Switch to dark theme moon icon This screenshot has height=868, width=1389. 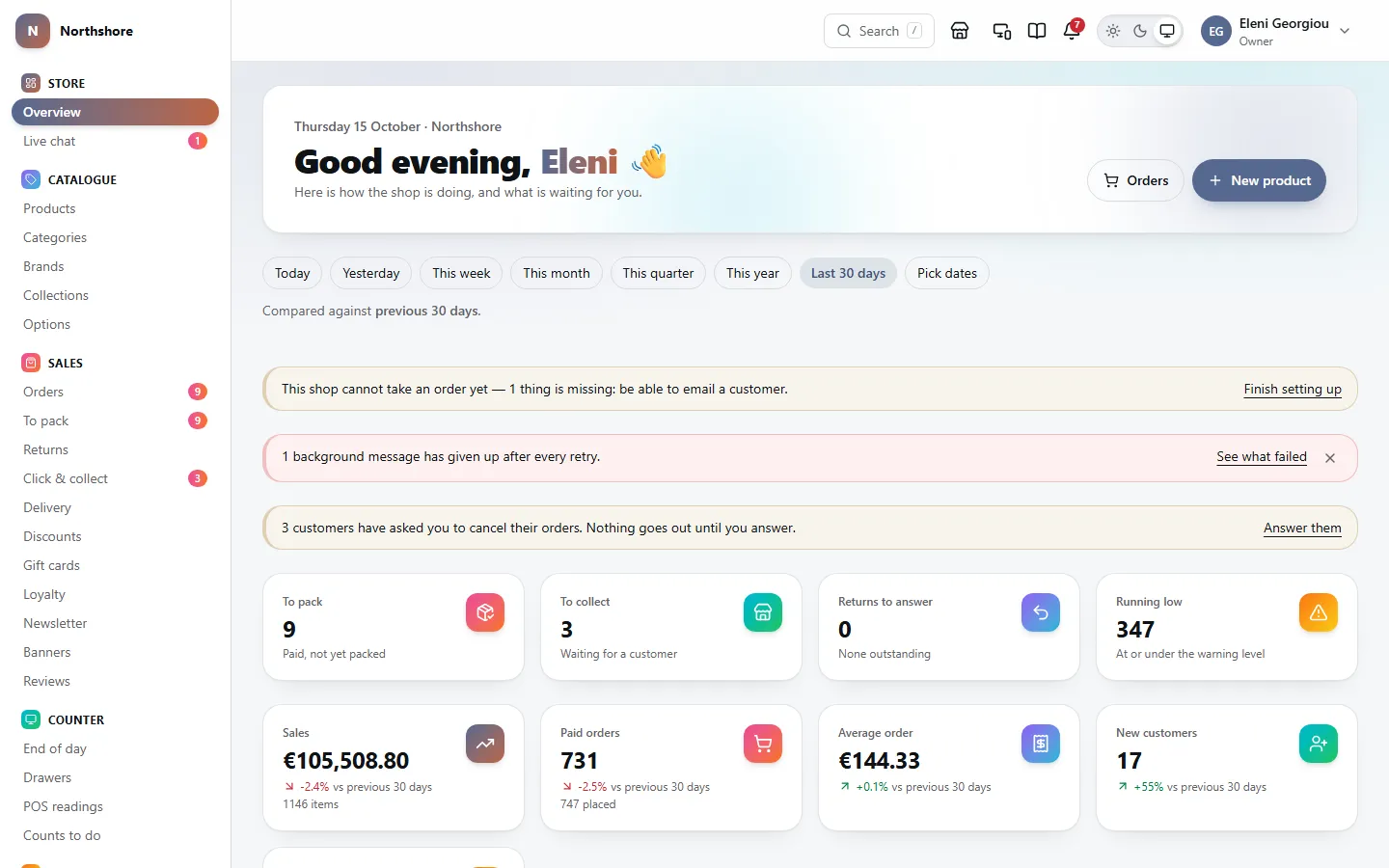click(x=1140, y=31)
